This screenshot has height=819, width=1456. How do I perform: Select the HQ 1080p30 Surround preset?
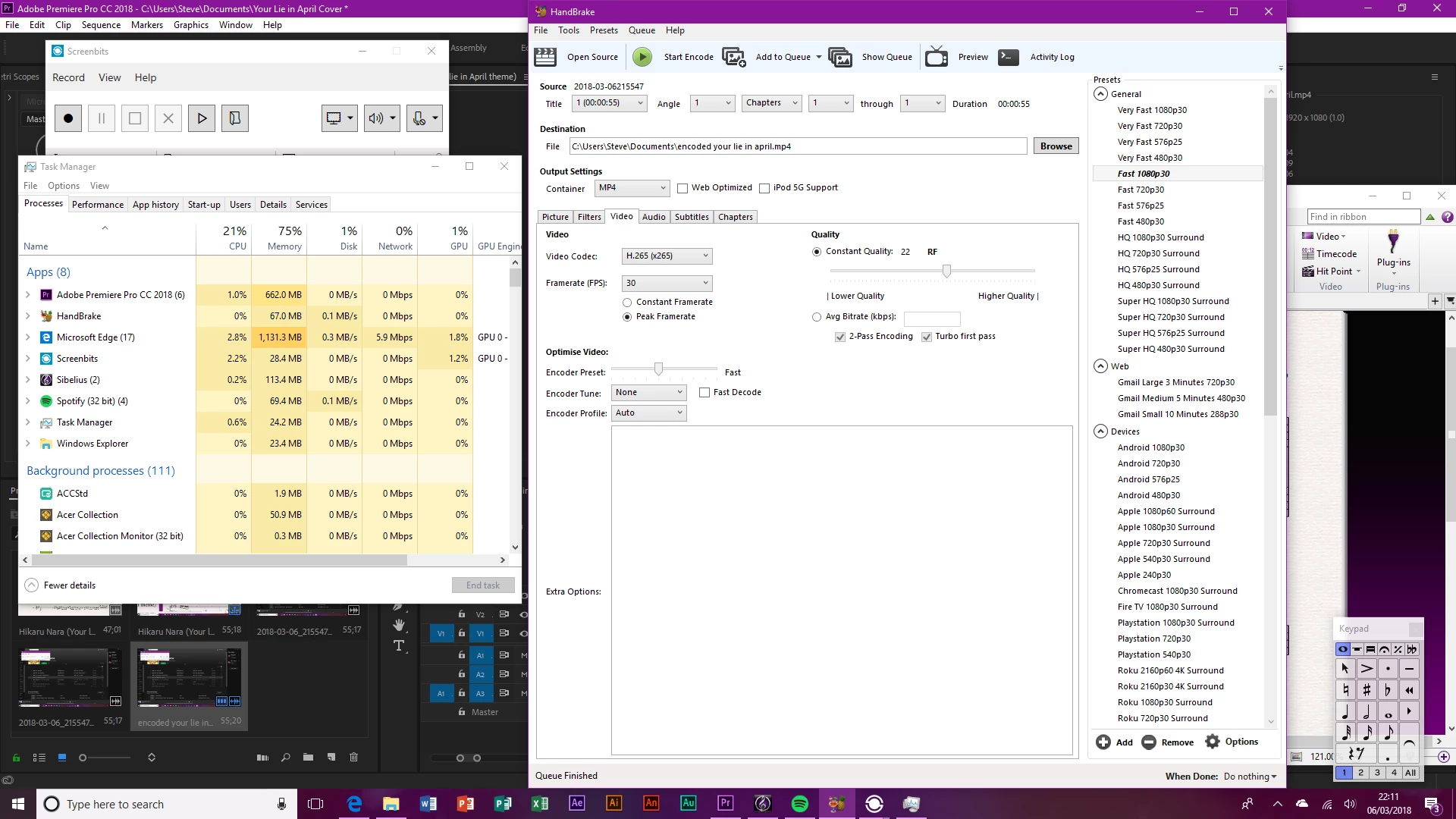tap(1160, 237)
